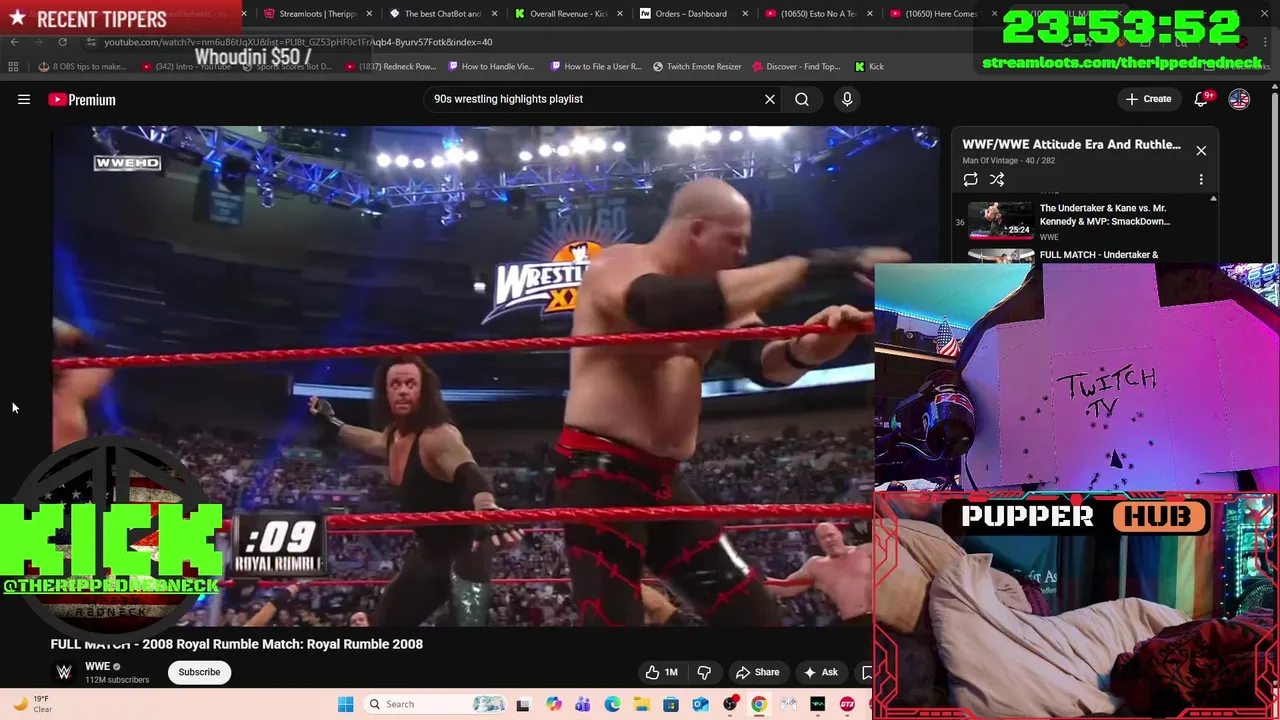Screen dimensions: 1280x720
Task: Open the Kick bookmark
Action: point(869,66)
